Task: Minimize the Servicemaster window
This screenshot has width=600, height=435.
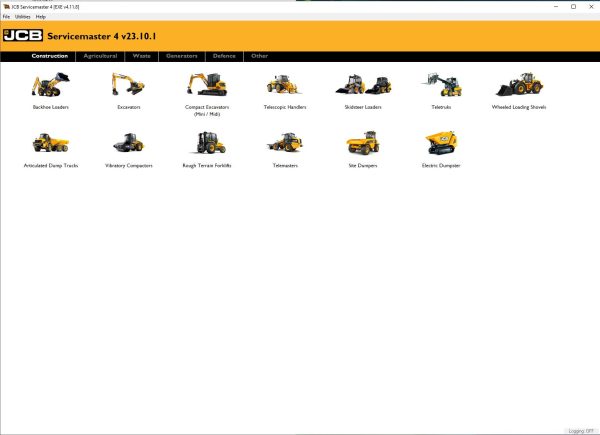Action: 556,7
